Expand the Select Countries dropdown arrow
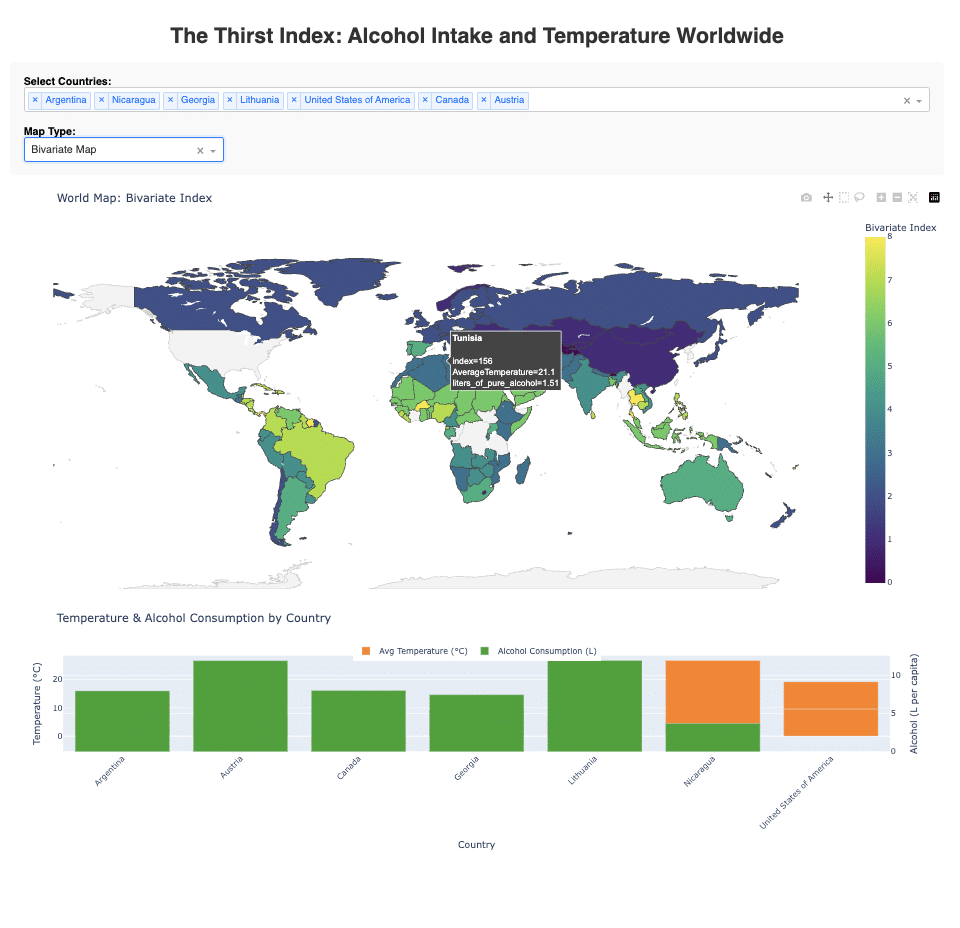960x928 pixels. pos(919,100)
